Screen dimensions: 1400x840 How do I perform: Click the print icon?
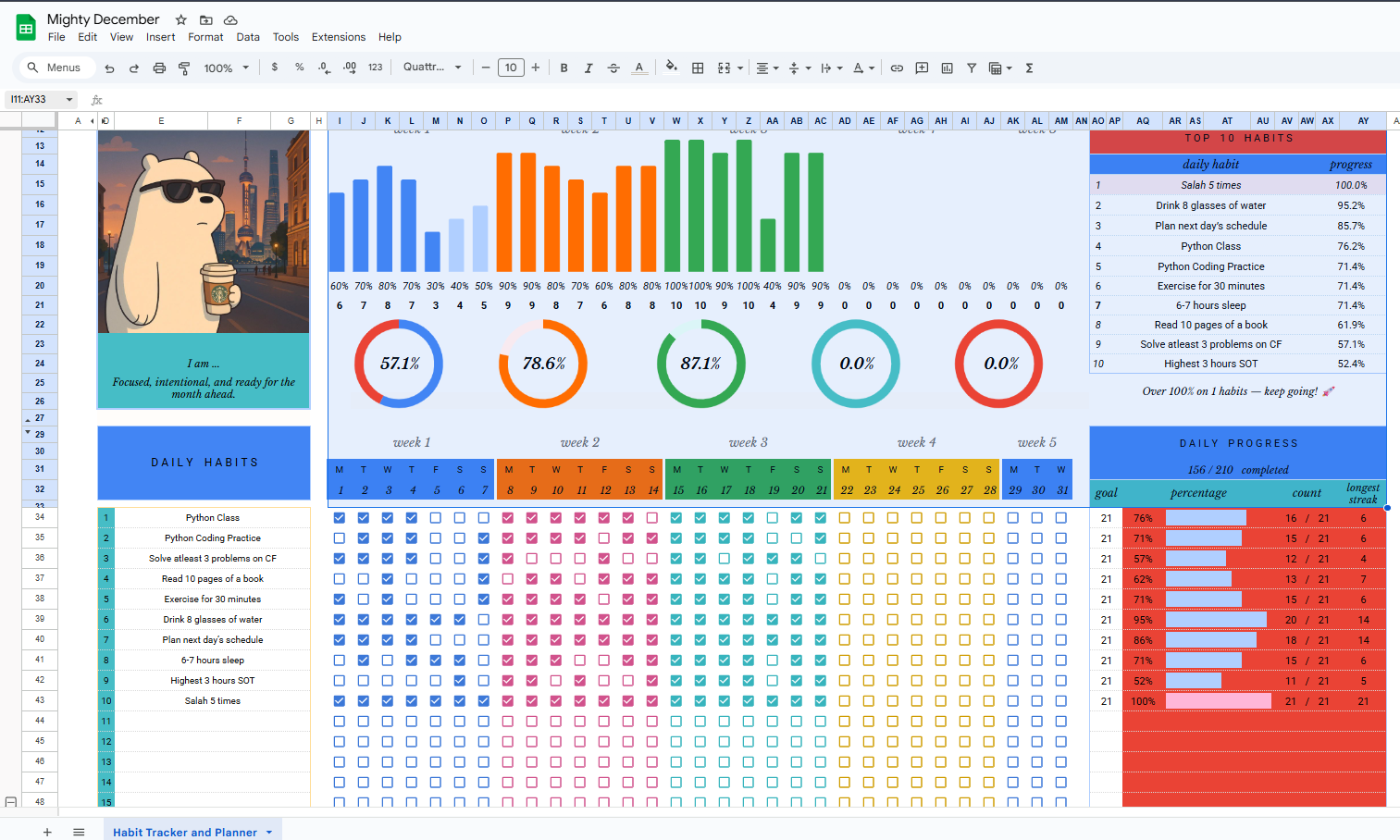click(x=159, y=68)
